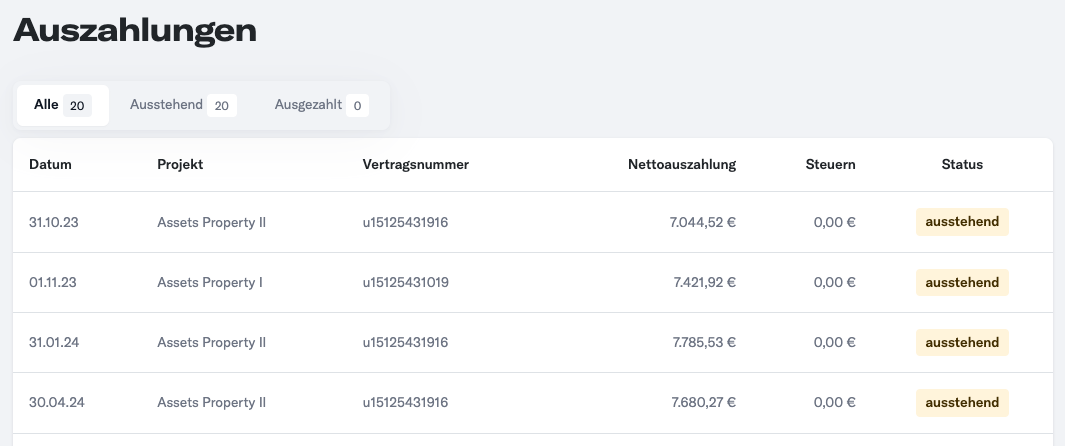Screen dimensions: 1065x446
Task: Click the Auszahlungen page heading
Action: click(134, 31)
